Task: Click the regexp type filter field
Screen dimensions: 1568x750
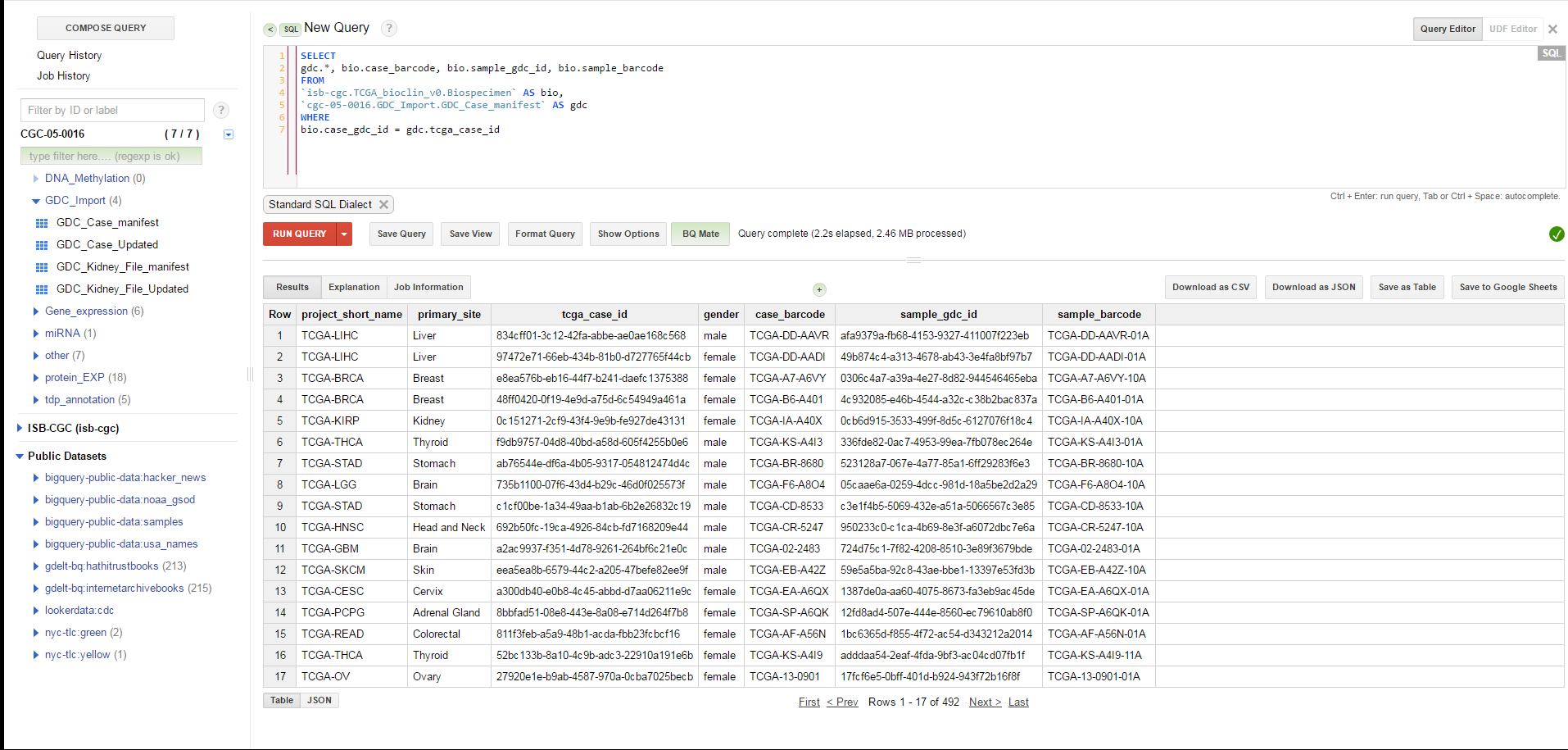Action: click(111, 156)
